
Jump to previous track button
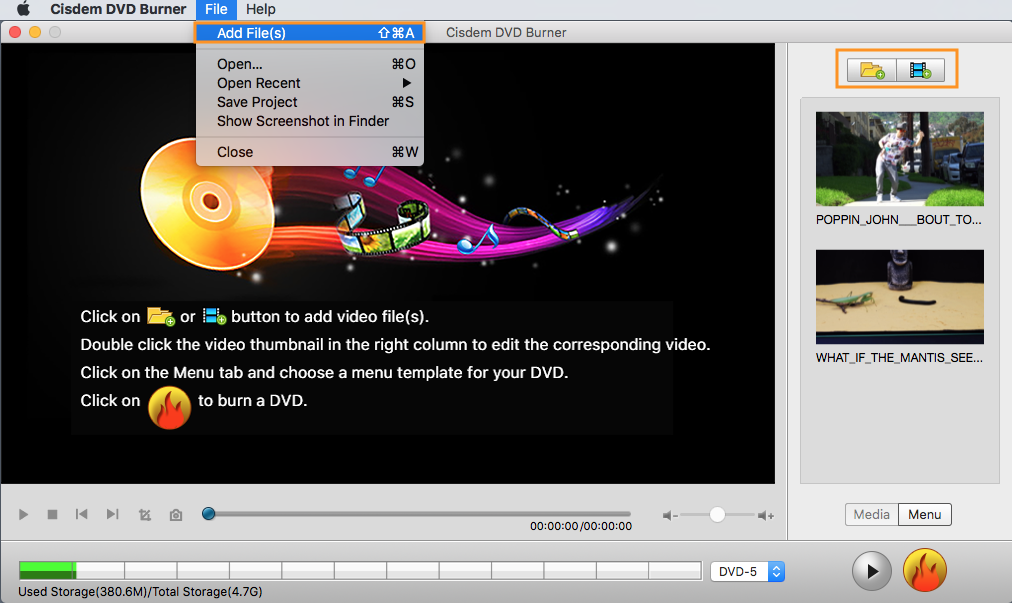(81, 515)
